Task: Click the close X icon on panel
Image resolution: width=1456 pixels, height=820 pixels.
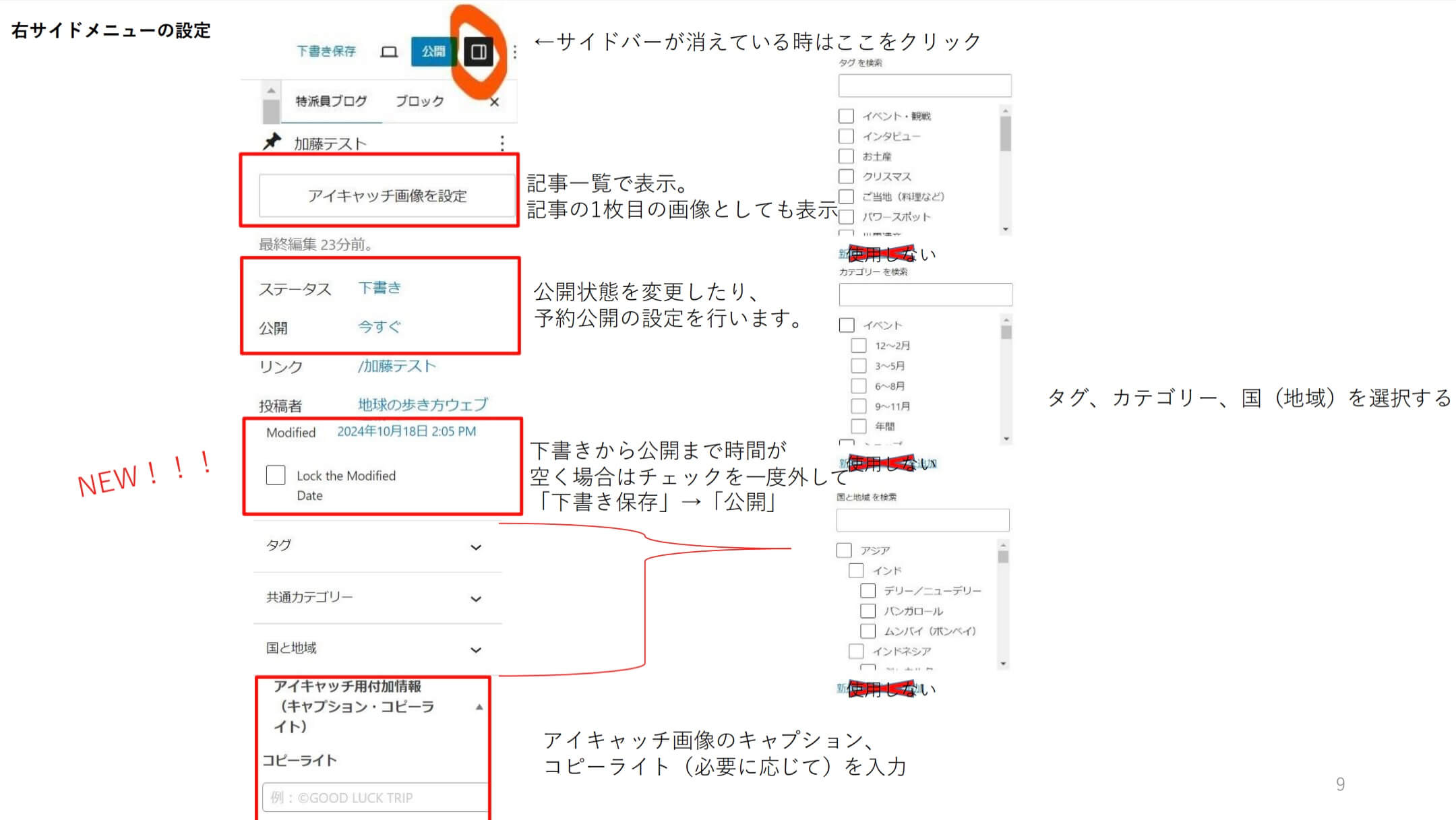Action: [494, 100]
